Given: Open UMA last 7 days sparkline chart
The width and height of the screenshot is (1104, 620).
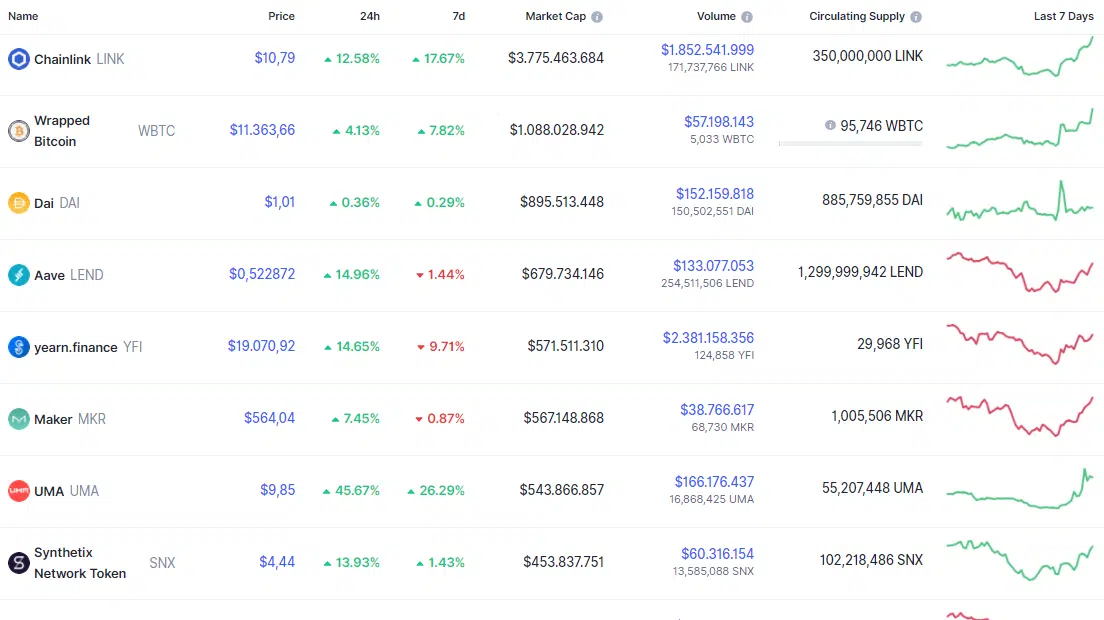Looking at the screenshot, I should (1020, 488).
